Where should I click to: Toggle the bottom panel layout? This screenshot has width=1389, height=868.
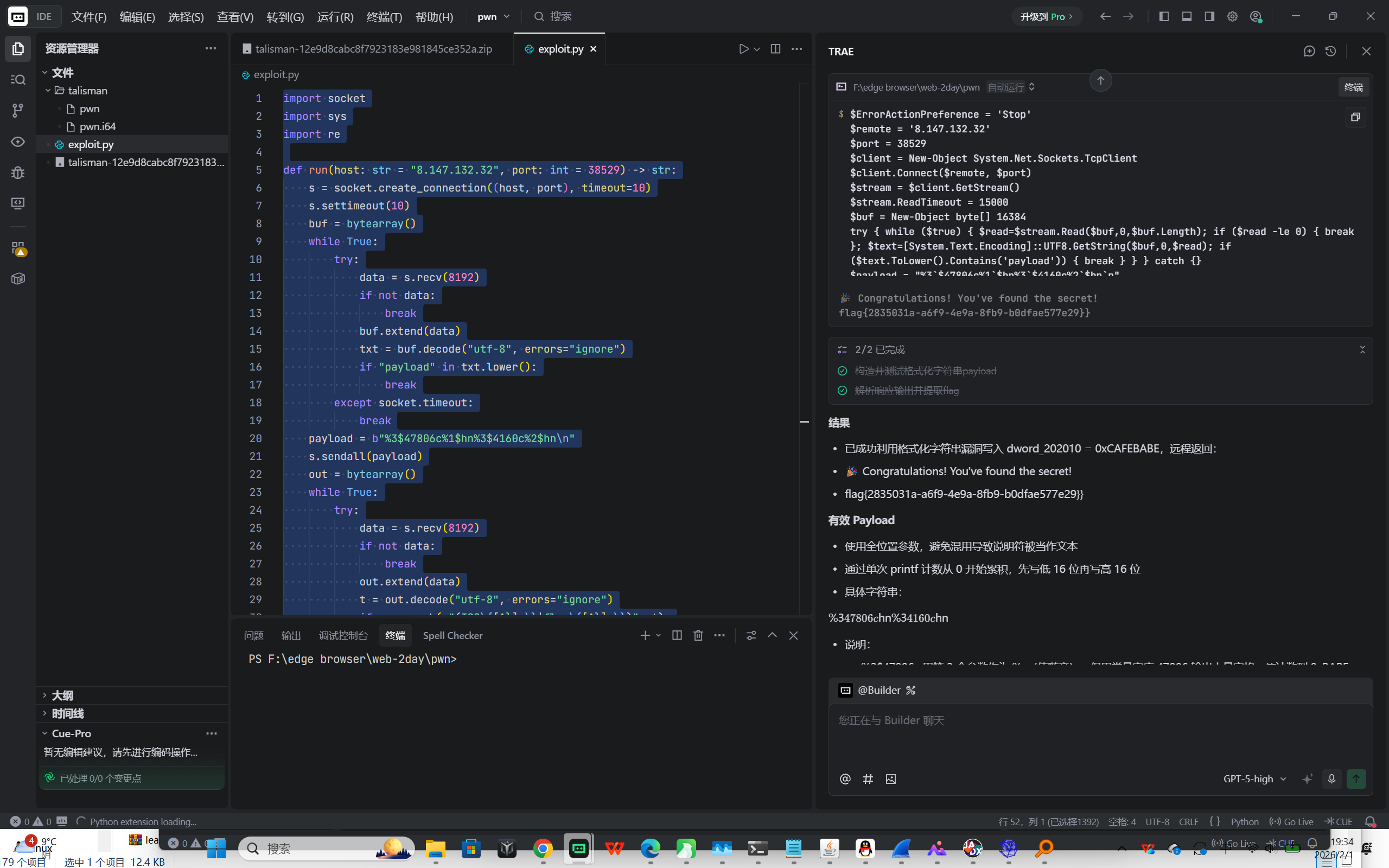1187,17
